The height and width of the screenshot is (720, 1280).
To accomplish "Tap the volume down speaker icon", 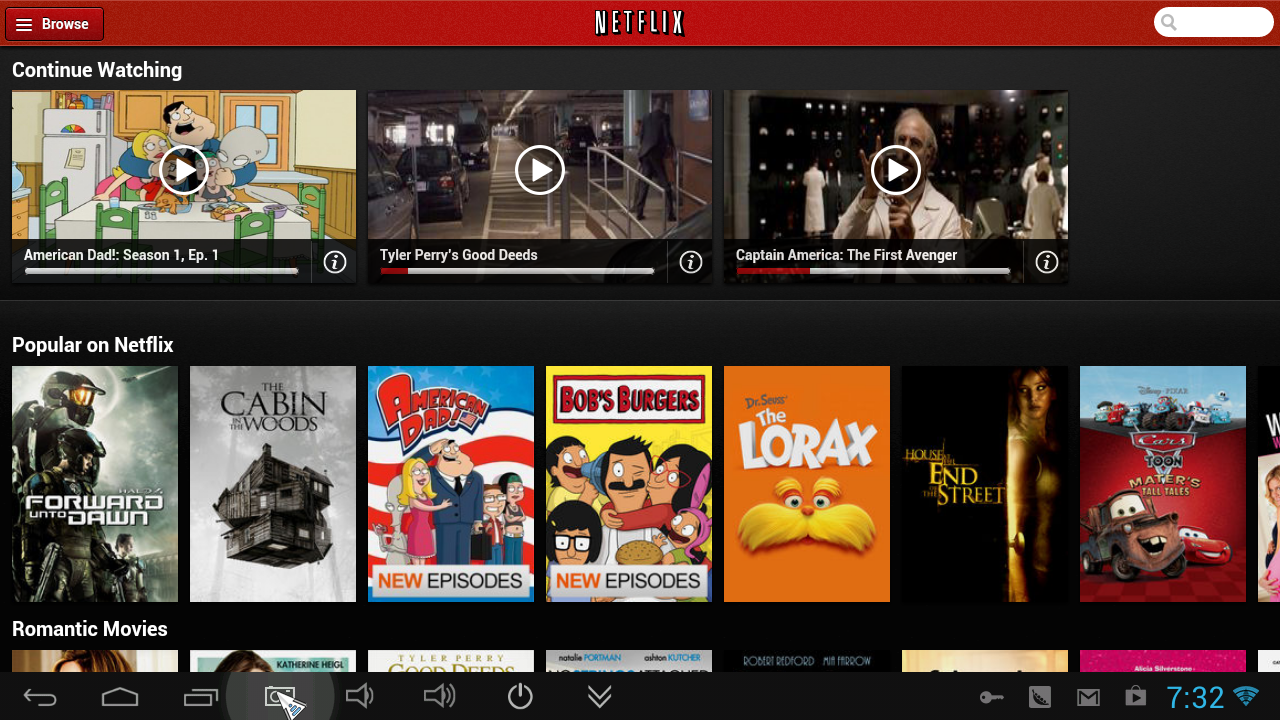I will coord(359,696).
